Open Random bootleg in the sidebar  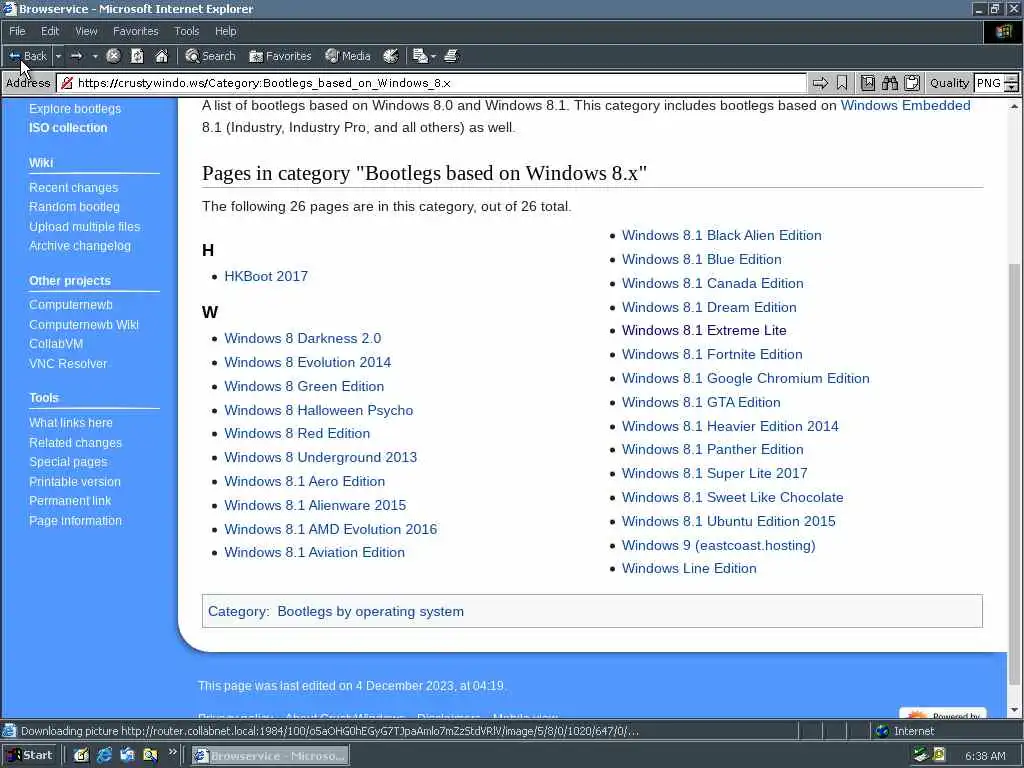74,206
